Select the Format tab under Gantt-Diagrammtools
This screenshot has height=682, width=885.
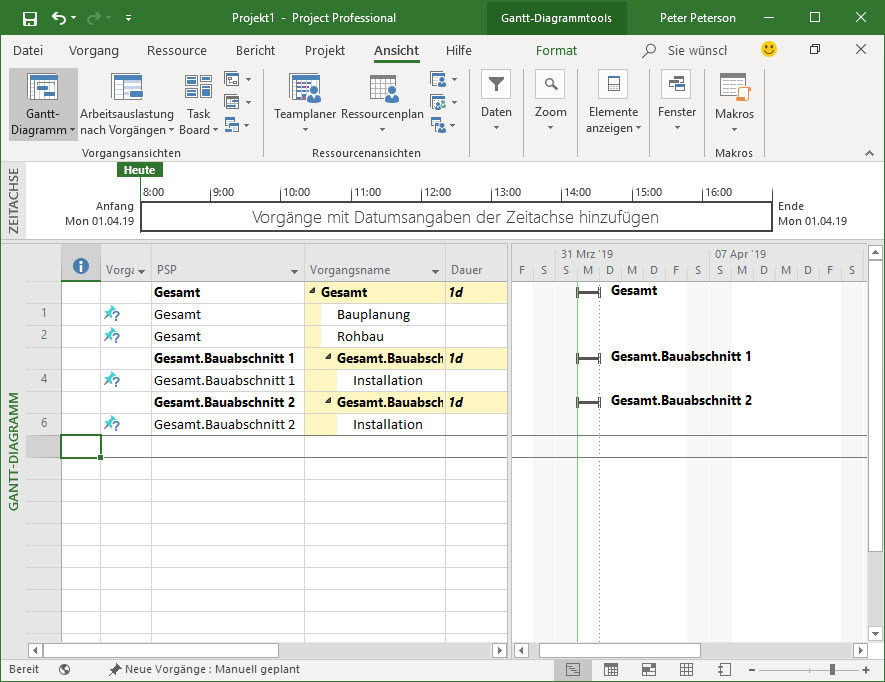click(x=556, y=51)
